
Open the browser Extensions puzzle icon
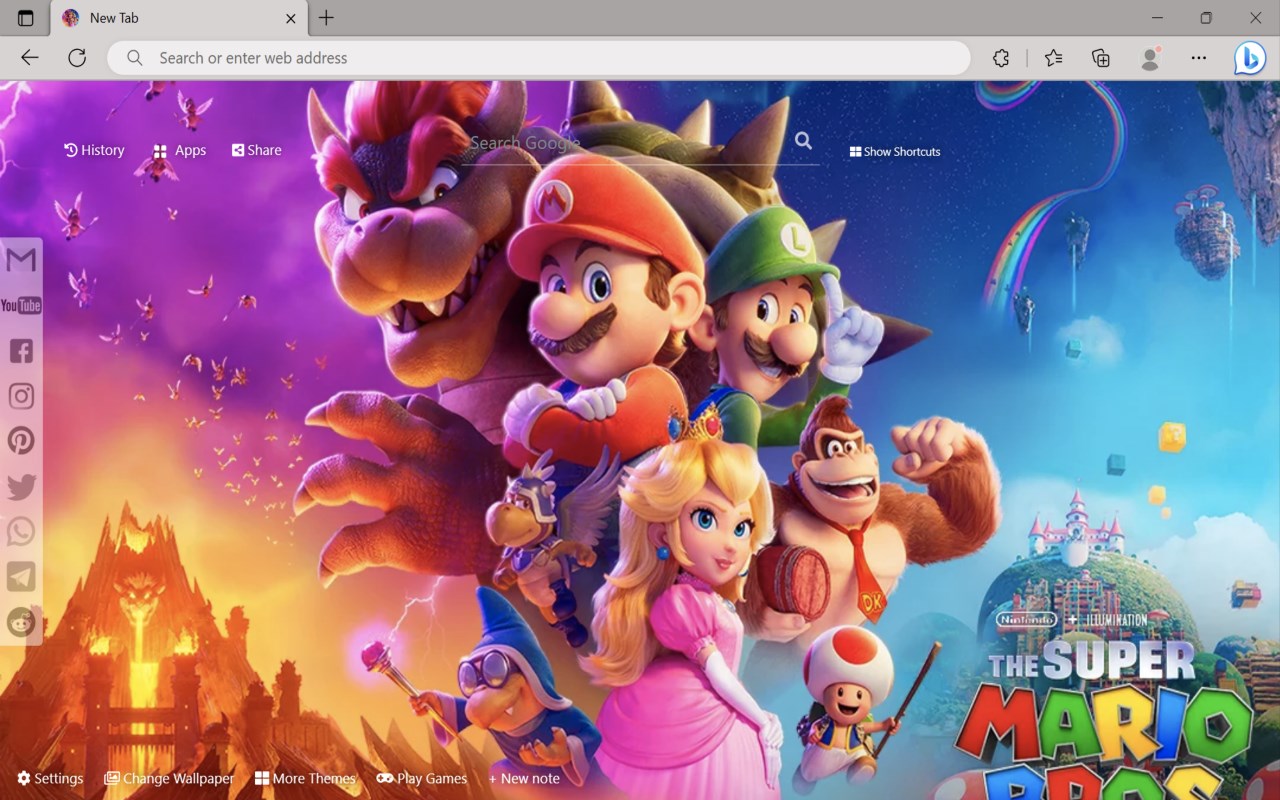coord(1001,58)
